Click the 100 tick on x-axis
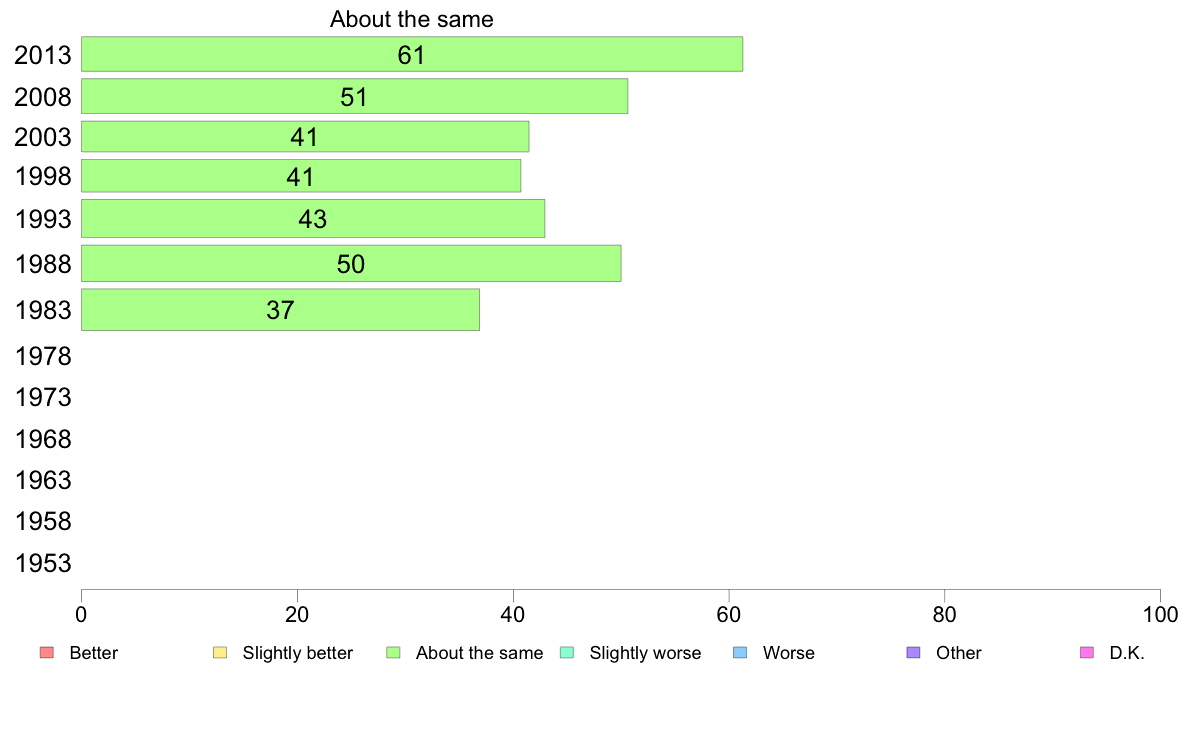 (1160, 615)
